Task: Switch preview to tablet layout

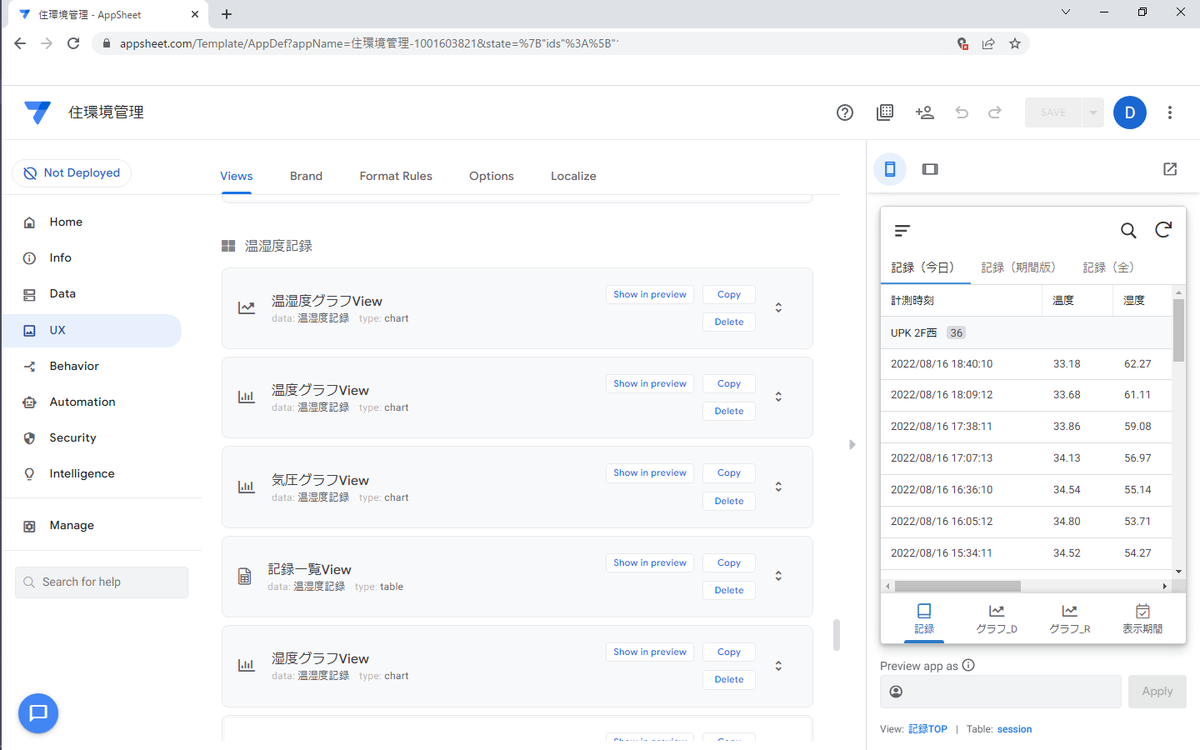Action: click(930, 169)
